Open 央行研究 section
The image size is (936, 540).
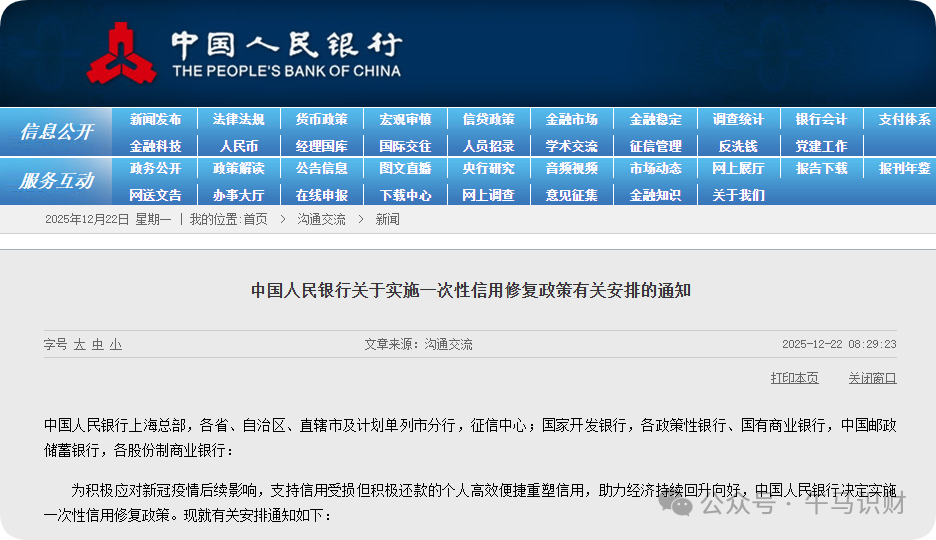tap(488, 168)
